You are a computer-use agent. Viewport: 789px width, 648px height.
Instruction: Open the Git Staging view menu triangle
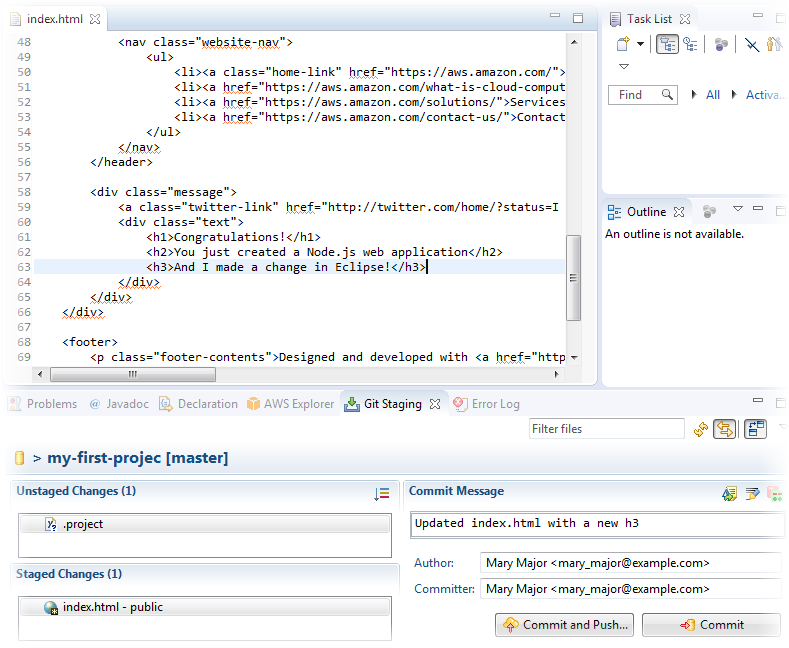coord(782,426)
